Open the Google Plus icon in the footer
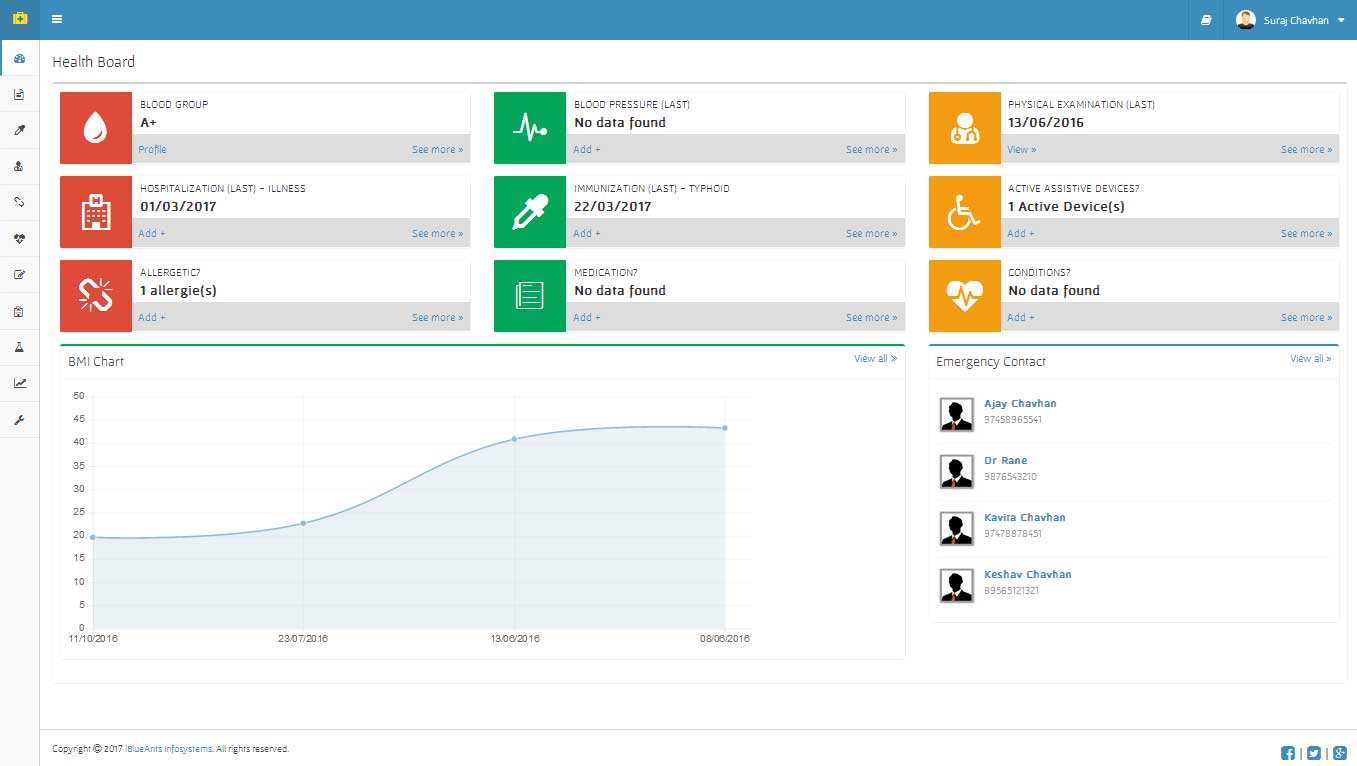This screenshot has width=1357, height=766. point(1340,753)
